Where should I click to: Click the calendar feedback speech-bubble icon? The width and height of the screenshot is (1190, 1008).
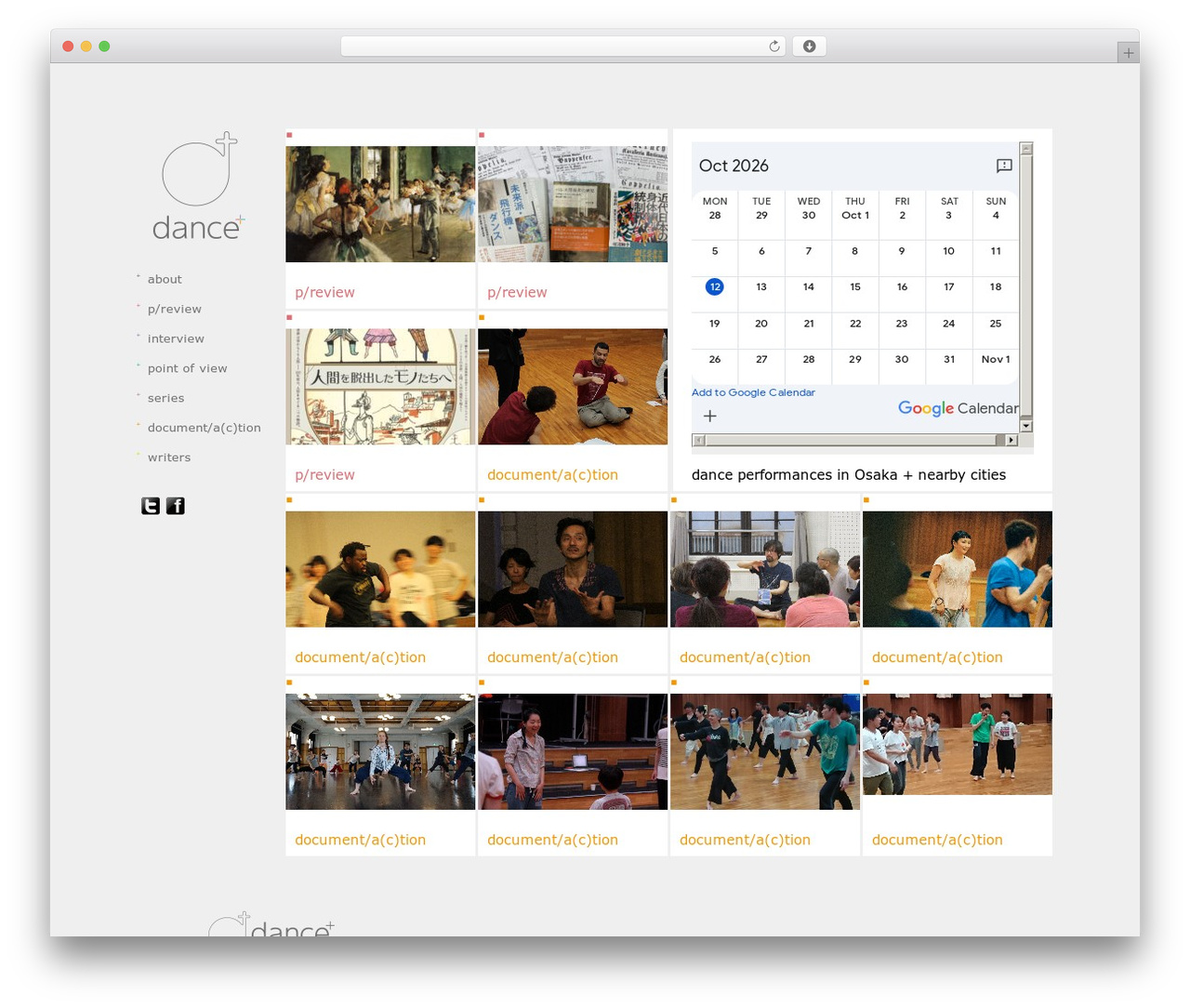1004,166
